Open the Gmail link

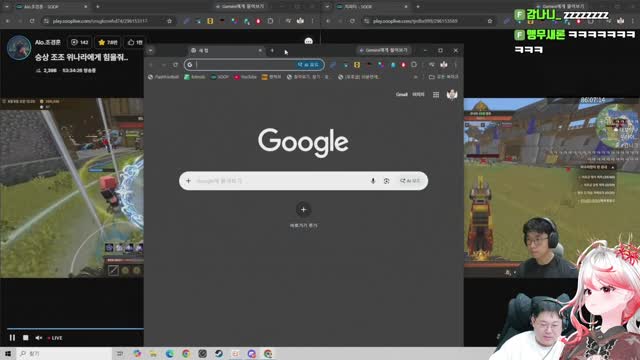point(402,94)
